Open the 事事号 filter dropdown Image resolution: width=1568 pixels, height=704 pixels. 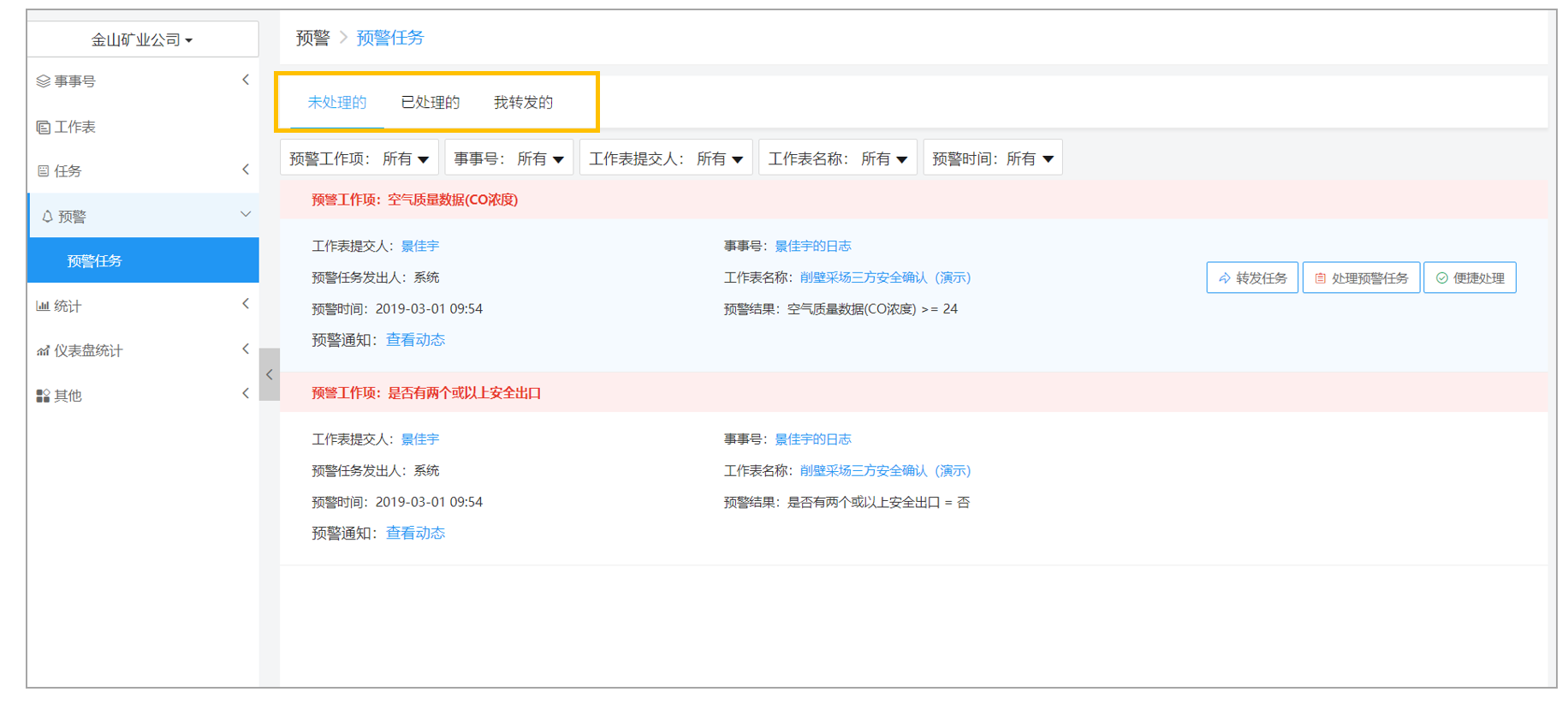click(x=509, y=158)
